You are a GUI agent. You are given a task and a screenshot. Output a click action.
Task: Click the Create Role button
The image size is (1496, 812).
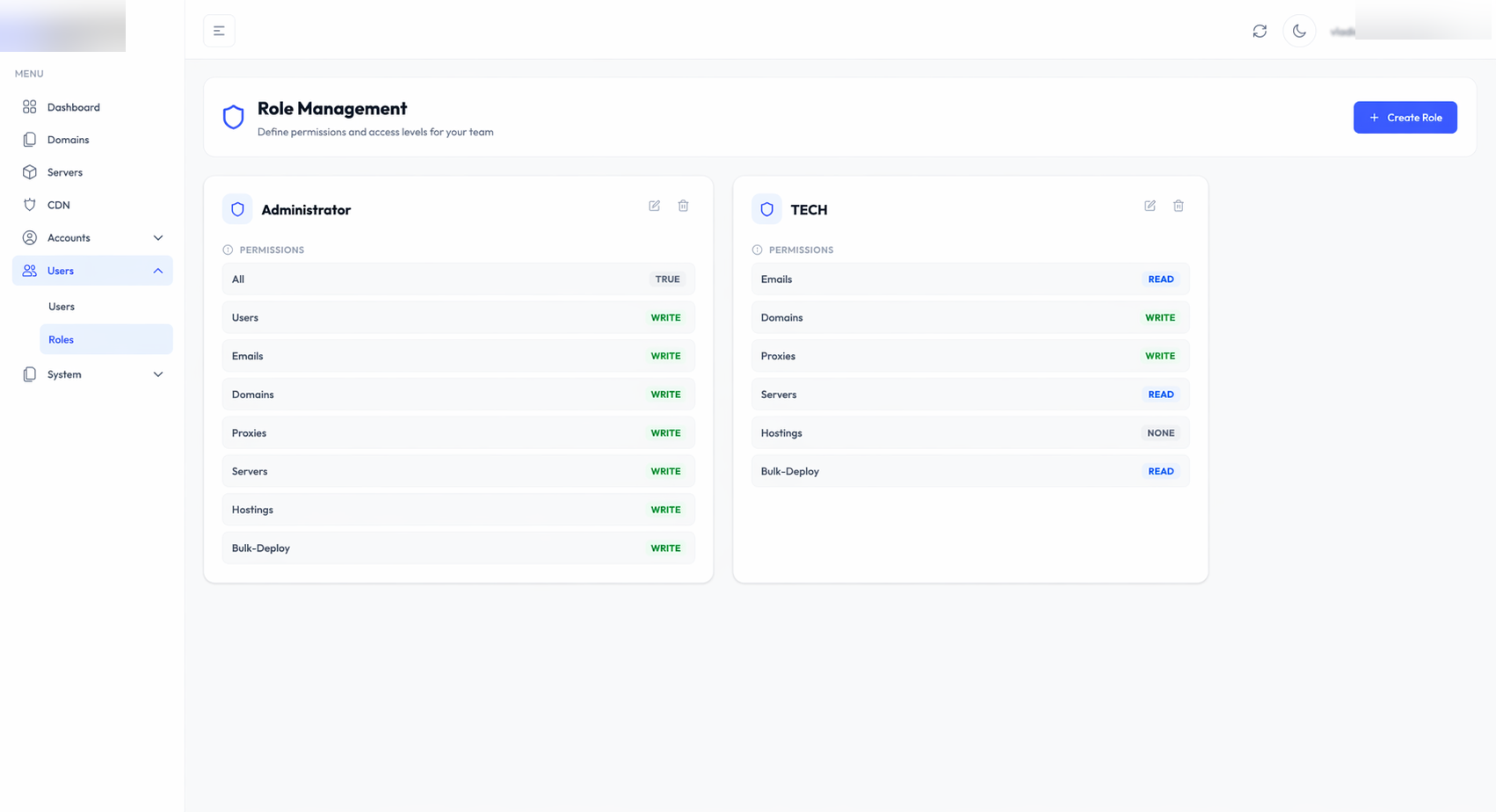(x=1405, y=118)
